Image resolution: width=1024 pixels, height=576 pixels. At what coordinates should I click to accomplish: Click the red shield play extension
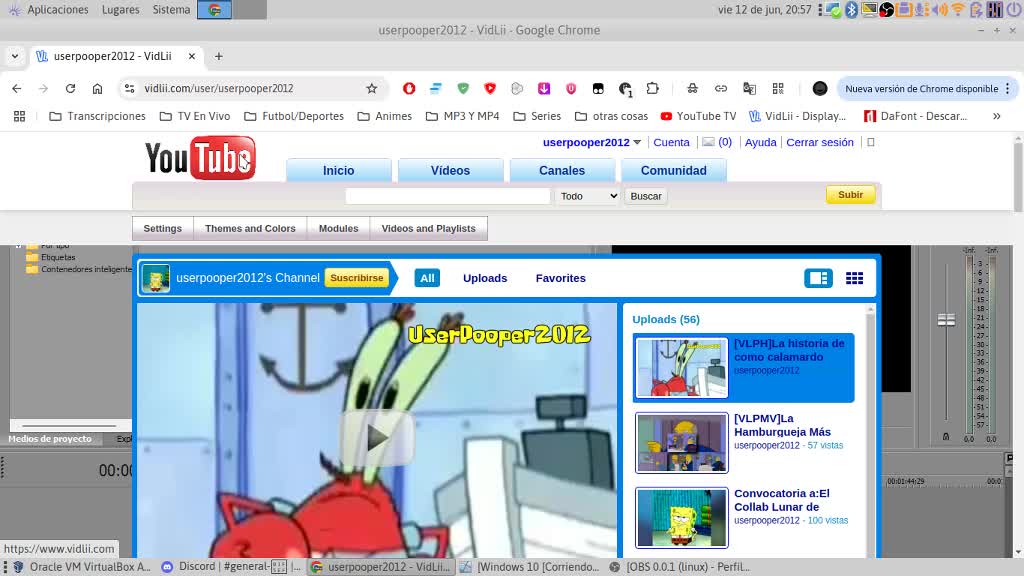coord(490,88)
